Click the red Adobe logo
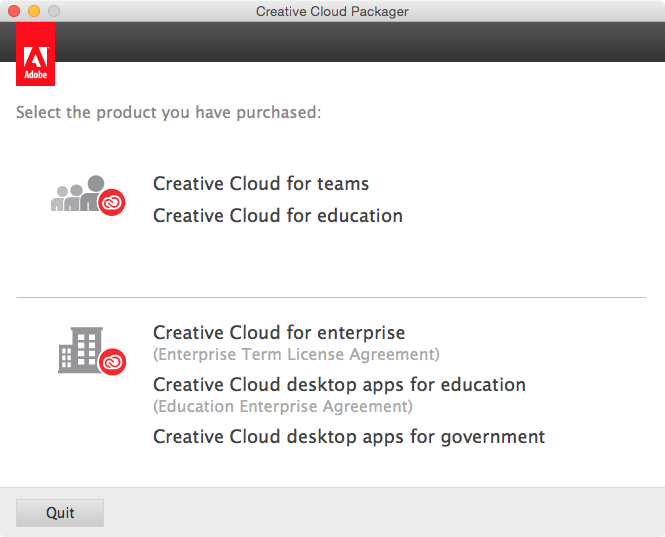This screenshot has width=665, height=537. click(x=36, y=54)
